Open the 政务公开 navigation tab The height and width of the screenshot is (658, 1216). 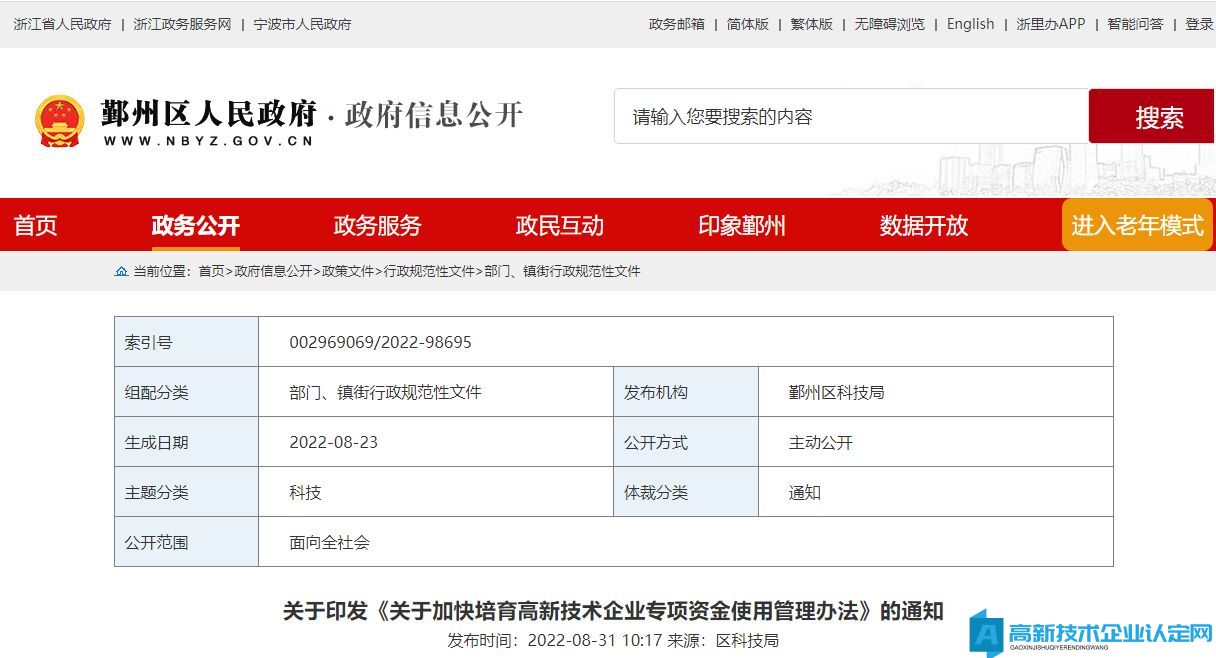[195, 225]
